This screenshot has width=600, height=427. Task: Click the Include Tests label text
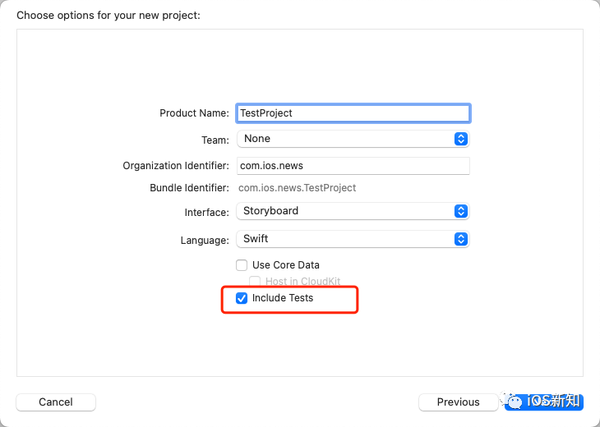tap(282, 298)
